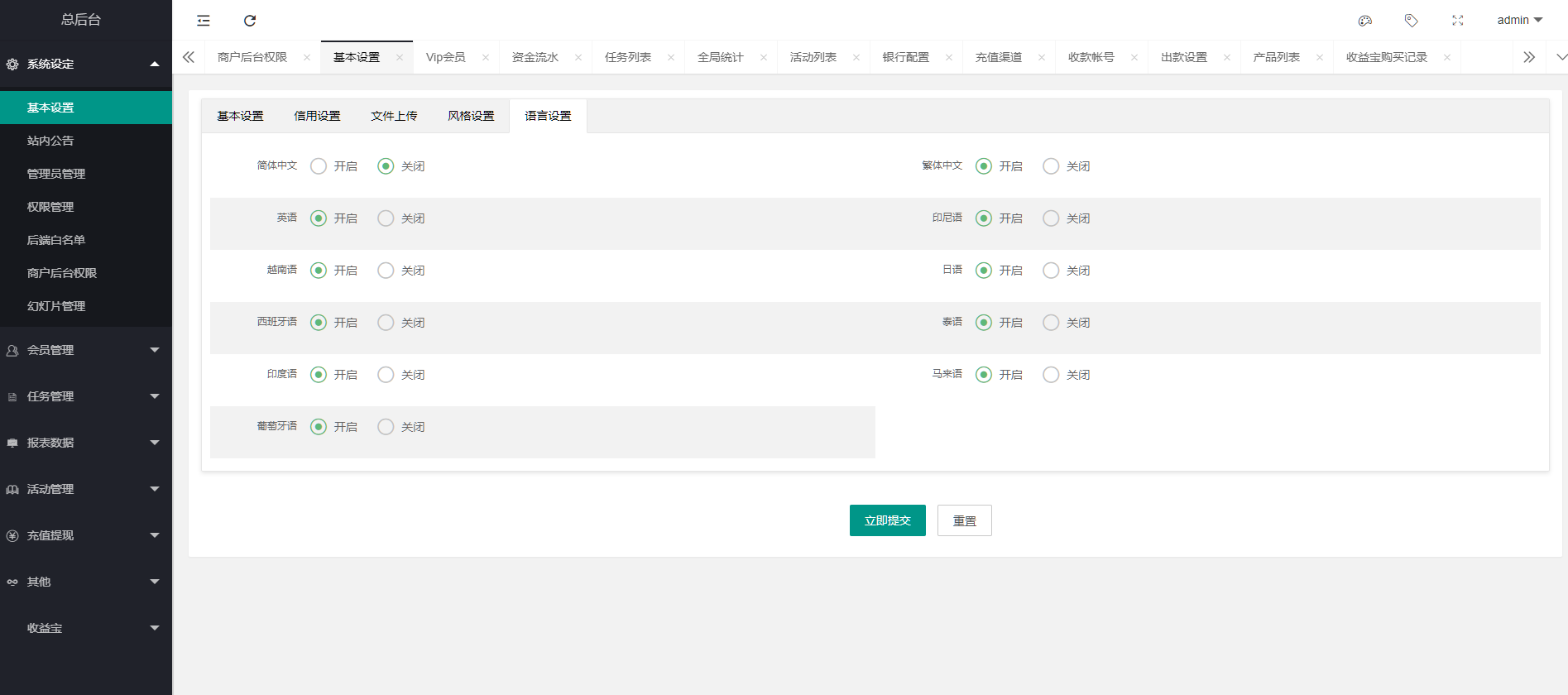Click the tag note icon
This screenshot has width=1568, height=695.
(x=1412, y=21)
